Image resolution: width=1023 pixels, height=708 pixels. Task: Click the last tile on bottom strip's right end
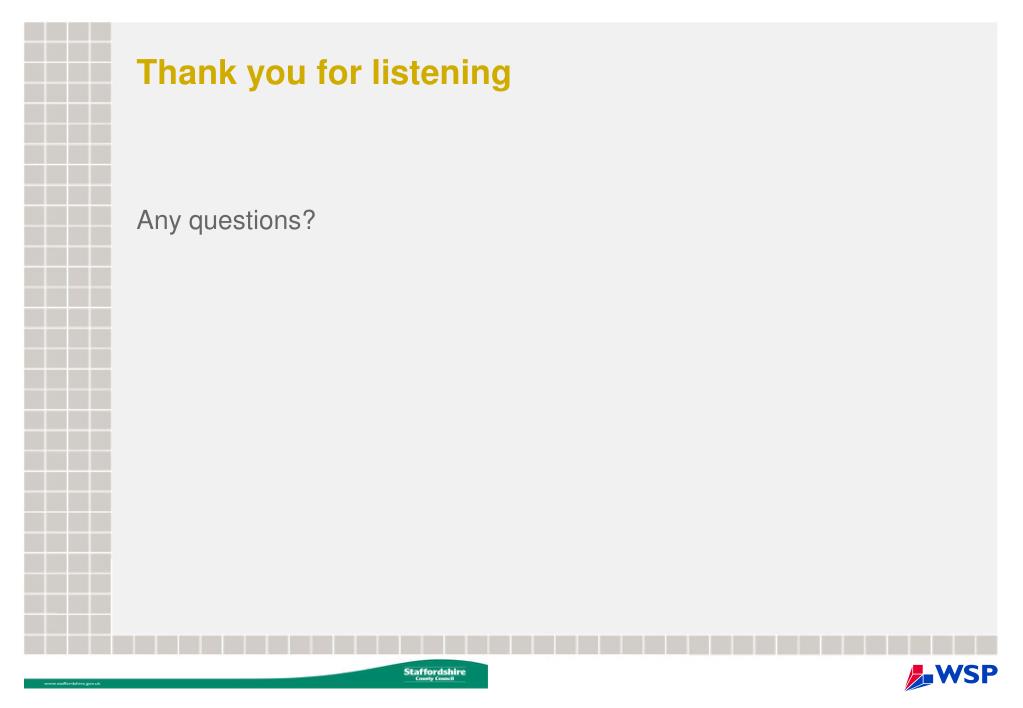coord(986,645)
